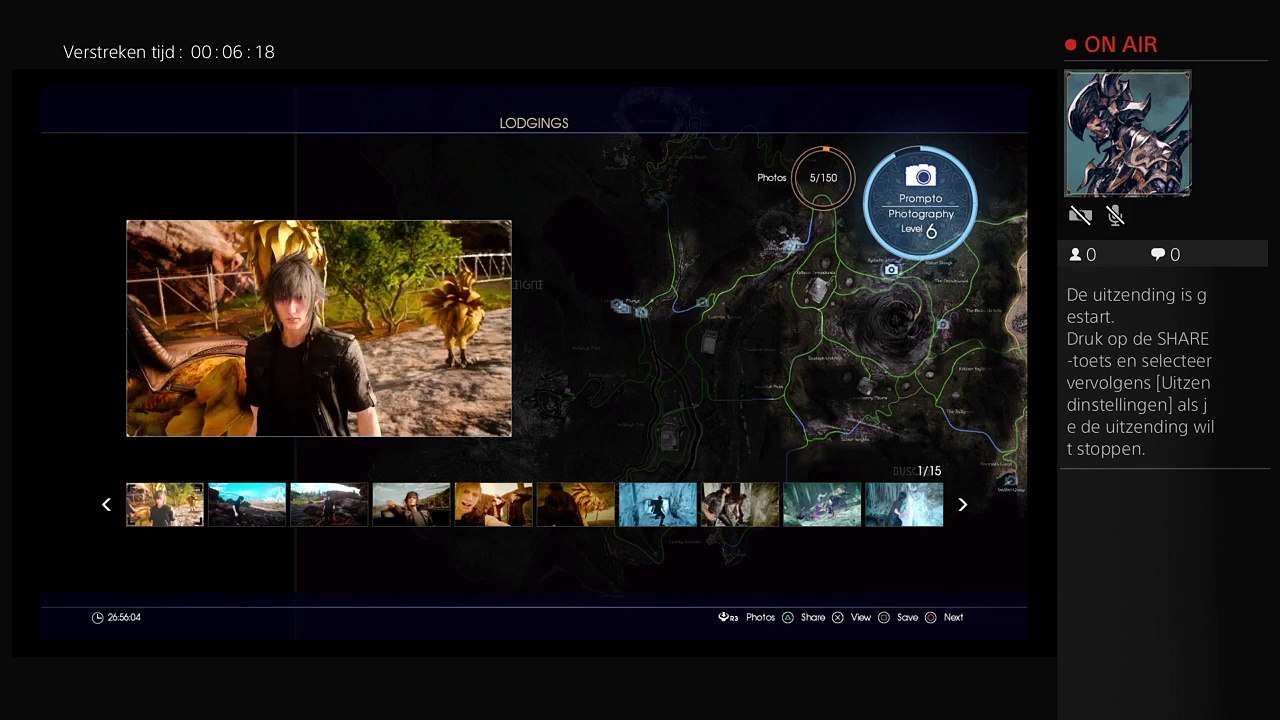Click the 1/15 photo counter text
The image size is (1280, 720).
tap(930, 471)
